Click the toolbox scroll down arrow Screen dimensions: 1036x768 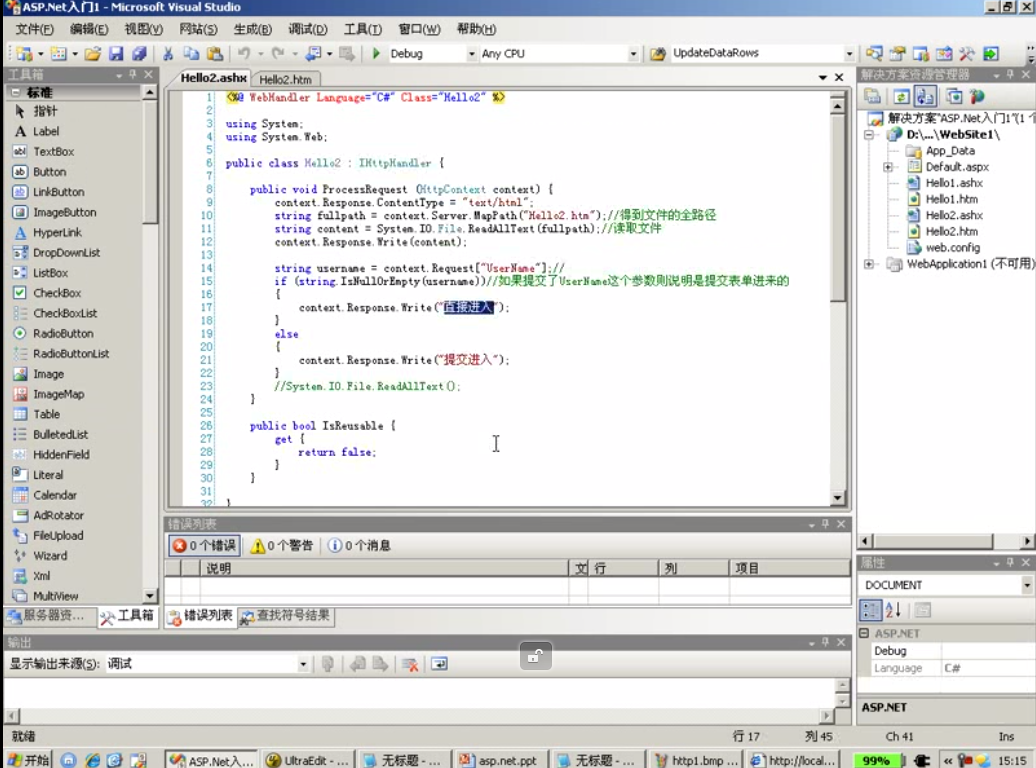click(150, 596)
